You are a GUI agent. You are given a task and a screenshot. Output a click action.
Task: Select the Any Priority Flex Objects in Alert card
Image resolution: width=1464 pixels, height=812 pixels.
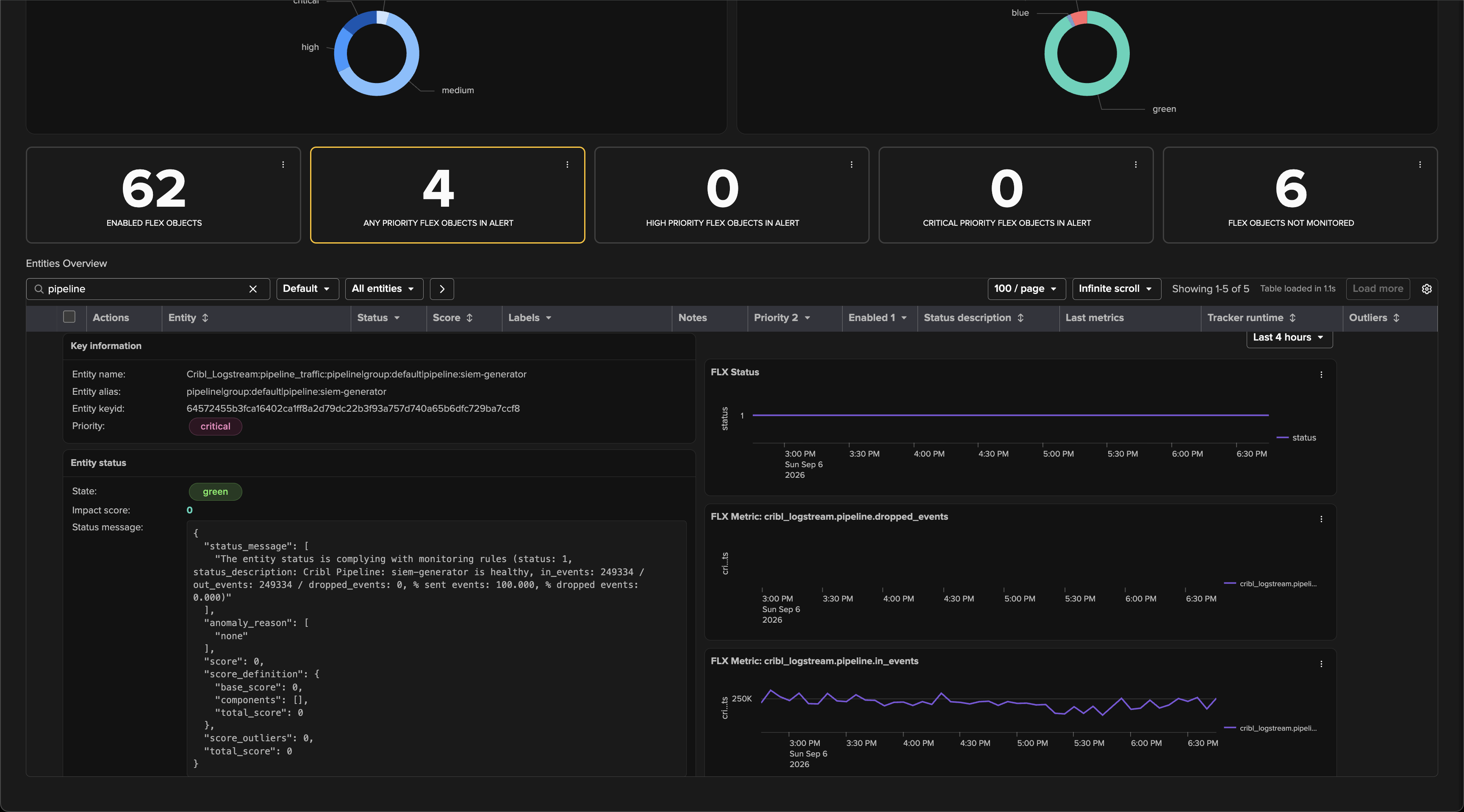coord(447,195)
